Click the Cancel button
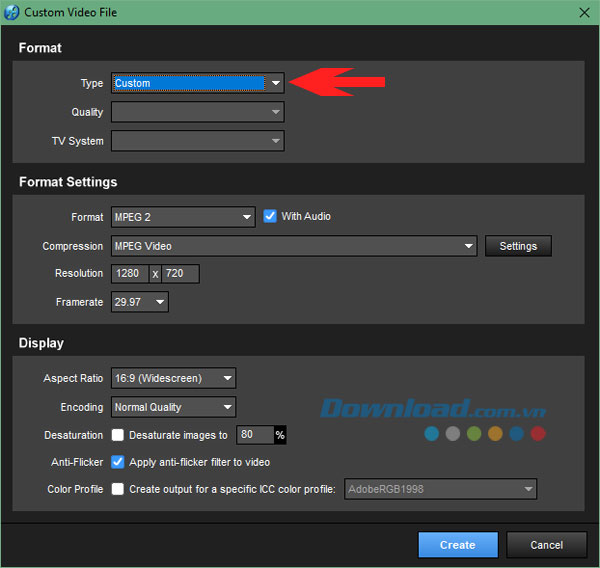The image size is (600, 568). coord(546,545)
